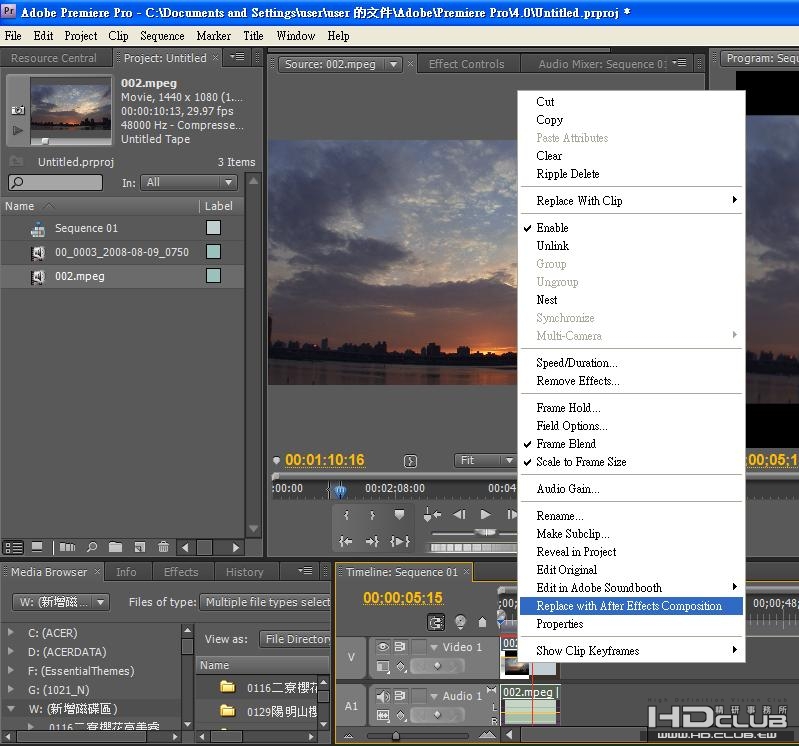Set unnumbered marker in the Timeline
Image resolution: width=799 pixels, height=746 pixels.
coord(482,622)
